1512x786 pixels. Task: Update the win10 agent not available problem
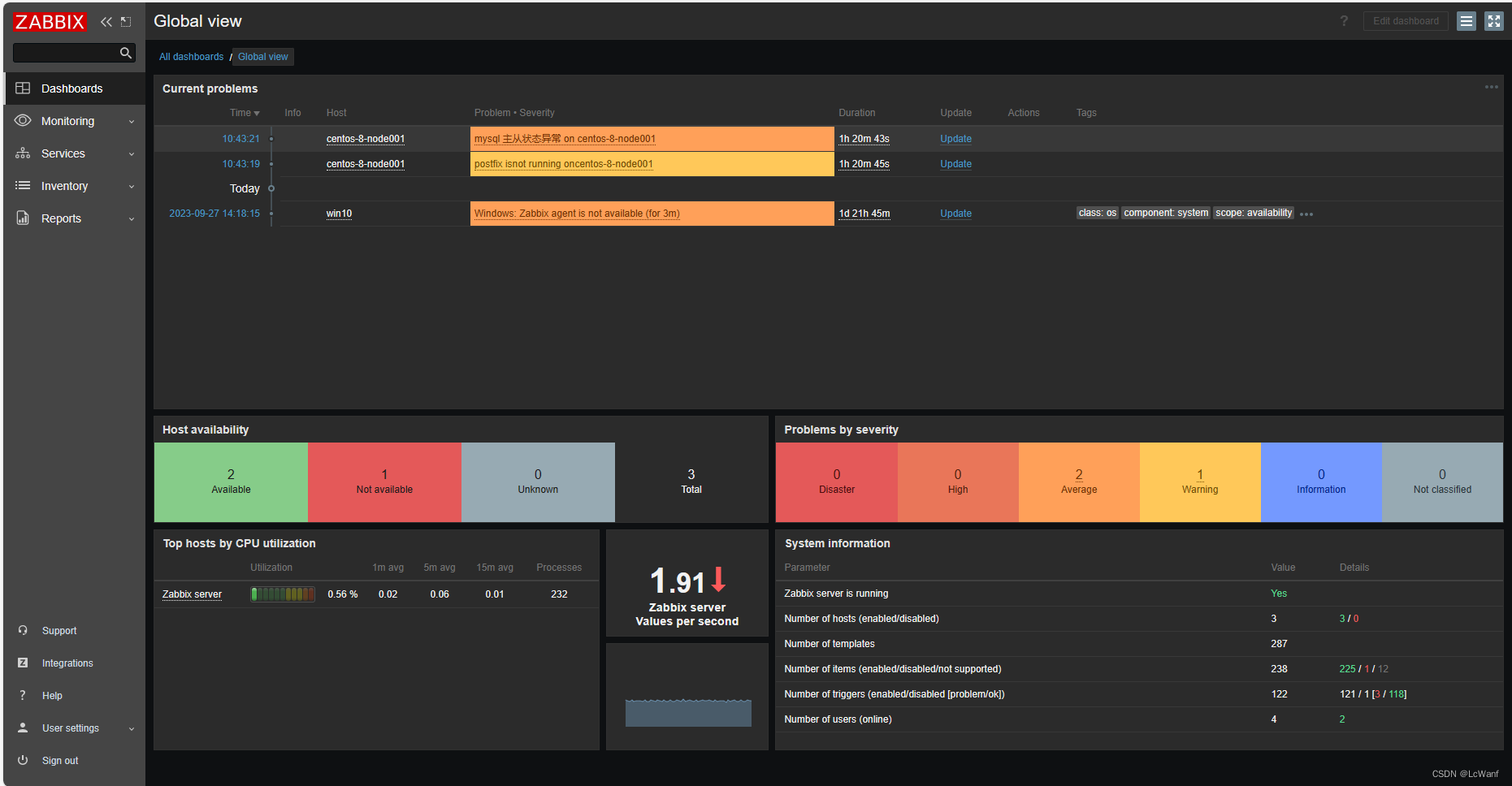click(955, 214)
